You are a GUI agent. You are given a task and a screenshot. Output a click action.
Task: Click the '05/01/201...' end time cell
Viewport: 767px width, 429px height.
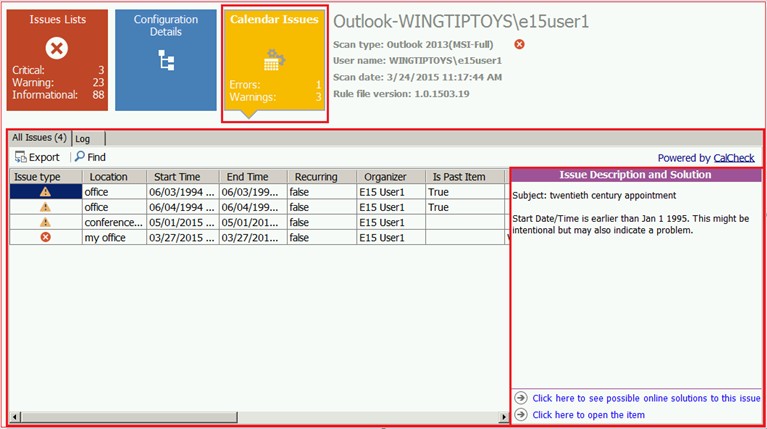click(253, 222)
